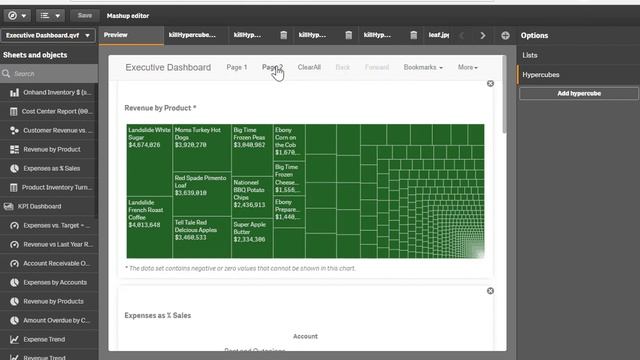Click the Landslide White Sugar treemap cell
The image size is (640, 360).
click(x=149, y=160)
